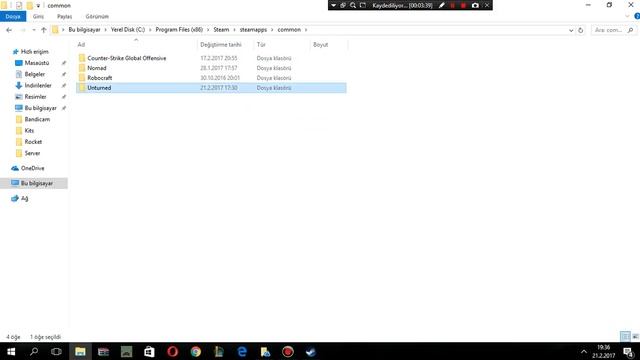Viewport: 640px width, 360px height.
Task: Open the Dosya ribbon tab
Action: [13, 16]
